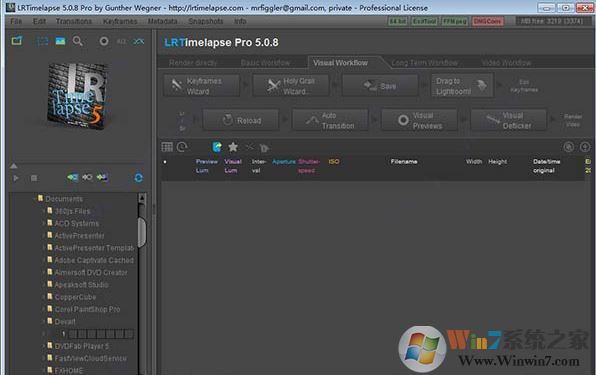Viewport: 596px width, 375px height.
Task: Select the FastViewCloudService folder
Action: click(x=90, y=358)
